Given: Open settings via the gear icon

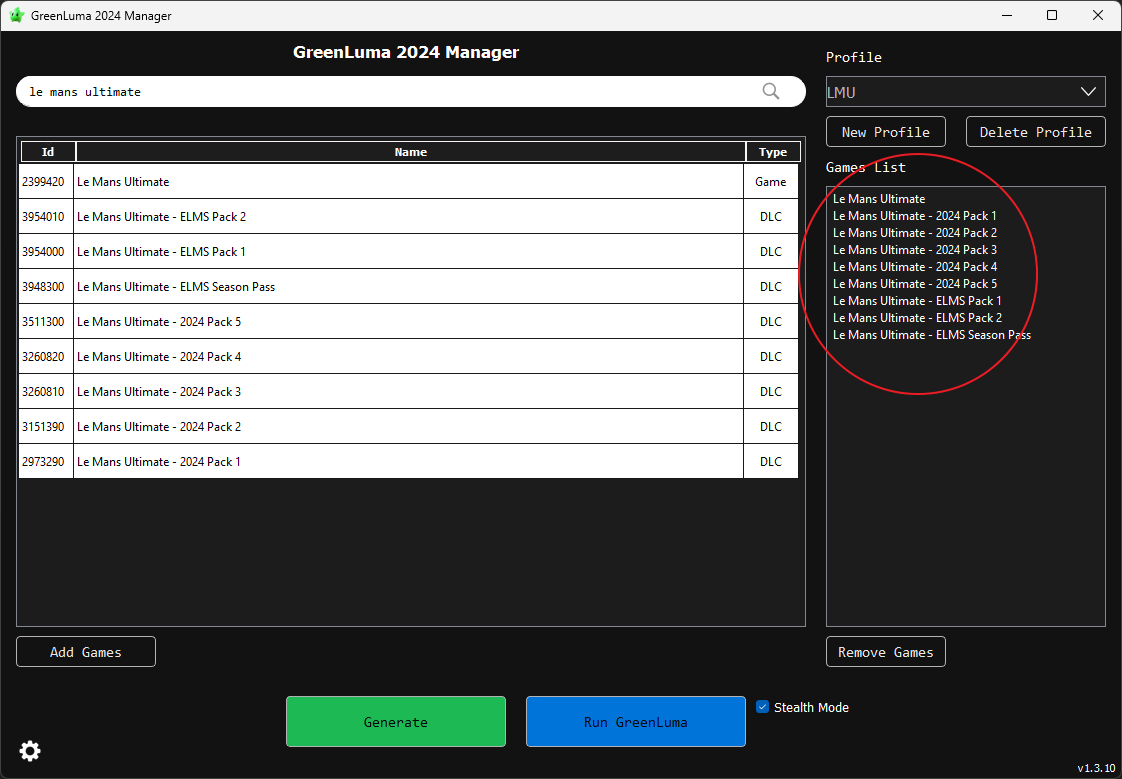Looking at the screenshot, I should pyautogui.click(x=30, y=751).
